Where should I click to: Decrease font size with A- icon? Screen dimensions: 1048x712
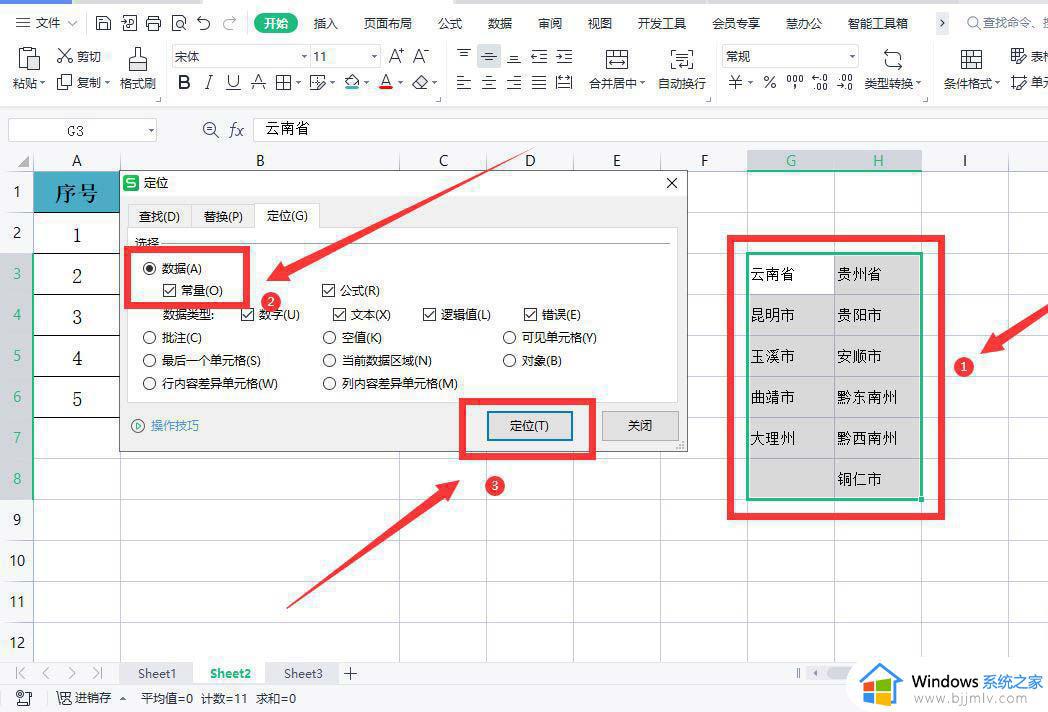[x=420, y=56]
